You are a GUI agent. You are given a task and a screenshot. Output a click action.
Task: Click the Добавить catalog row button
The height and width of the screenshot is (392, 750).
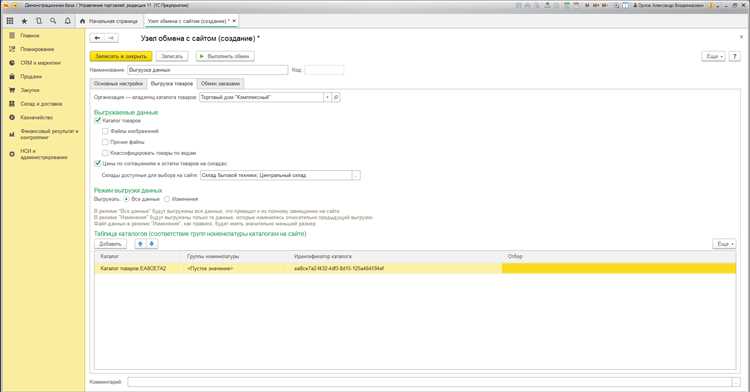[x=110, y=244]
